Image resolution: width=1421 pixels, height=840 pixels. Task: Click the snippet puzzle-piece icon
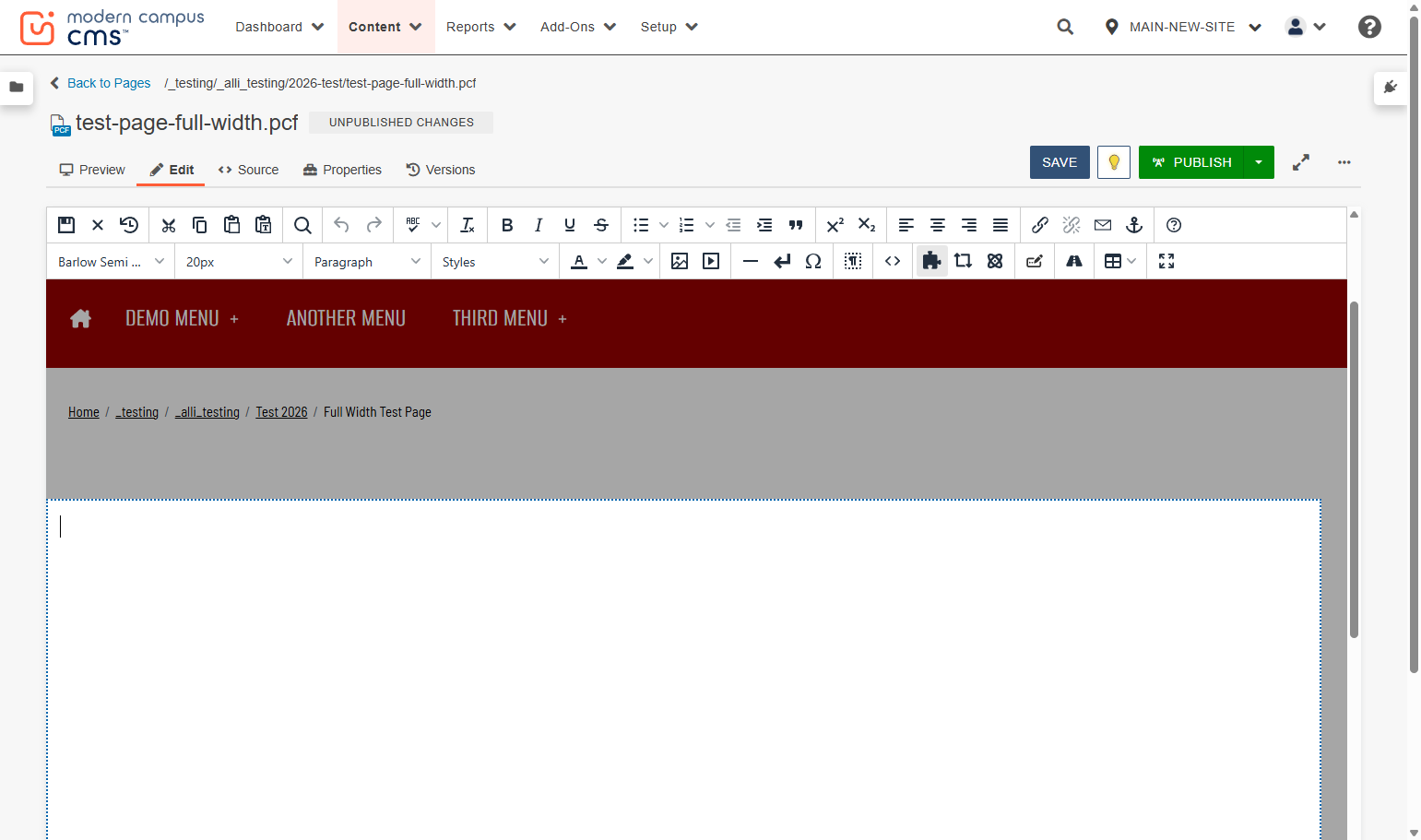[x=931, y=261]
